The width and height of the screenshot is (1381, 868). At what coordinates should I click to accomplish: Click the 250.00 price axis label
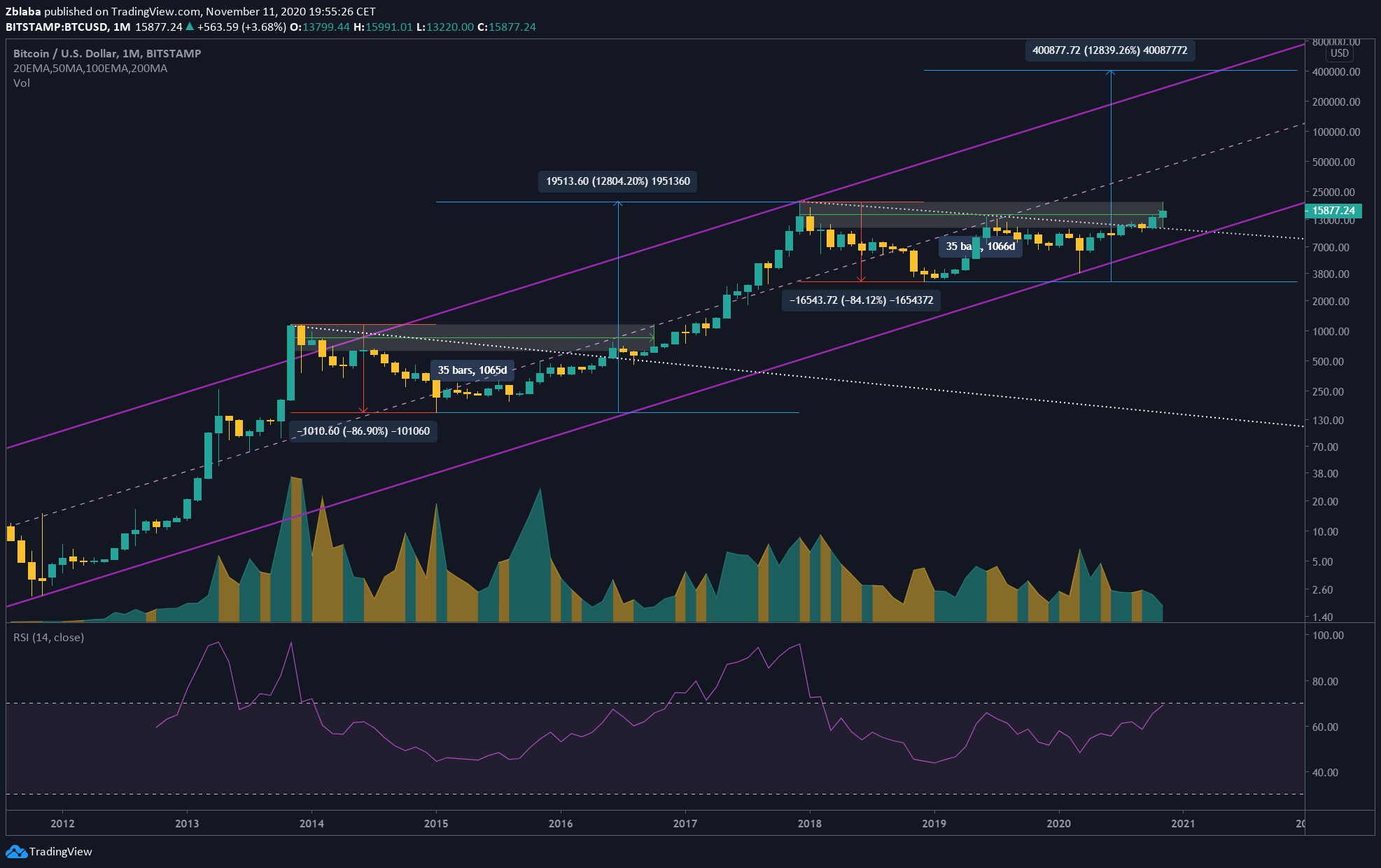point(1328,392)
